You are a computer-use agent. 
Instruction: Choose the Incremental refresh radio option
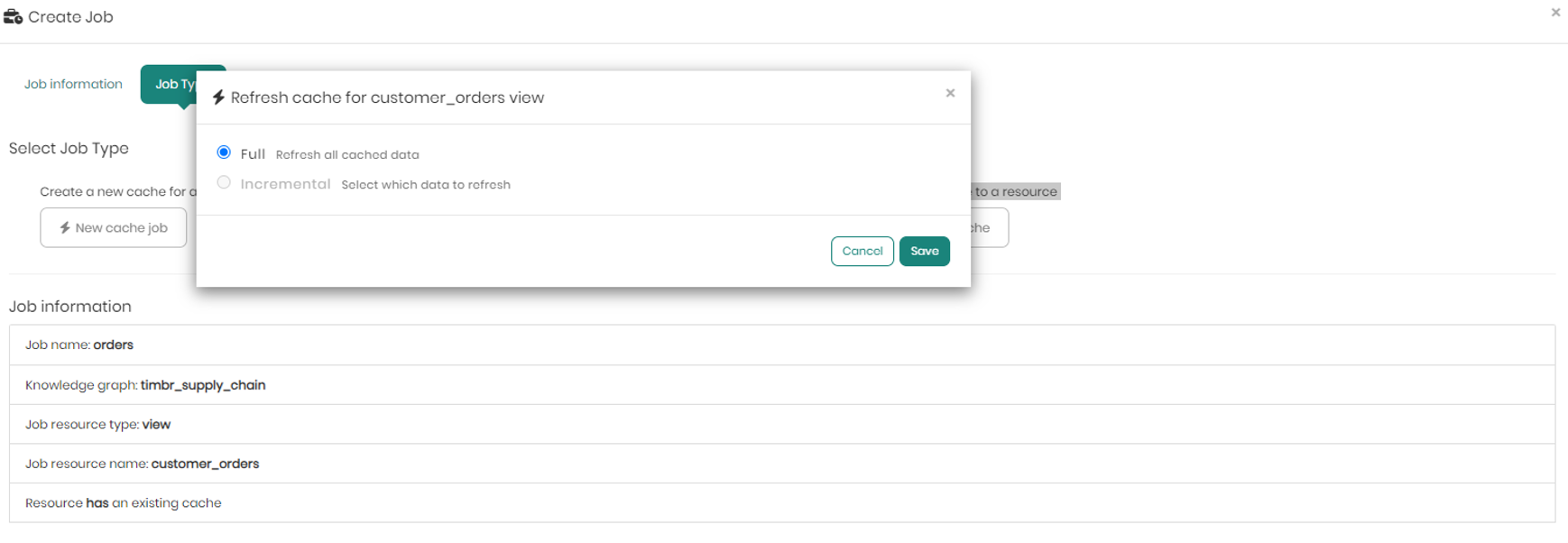tap(224, 183)
